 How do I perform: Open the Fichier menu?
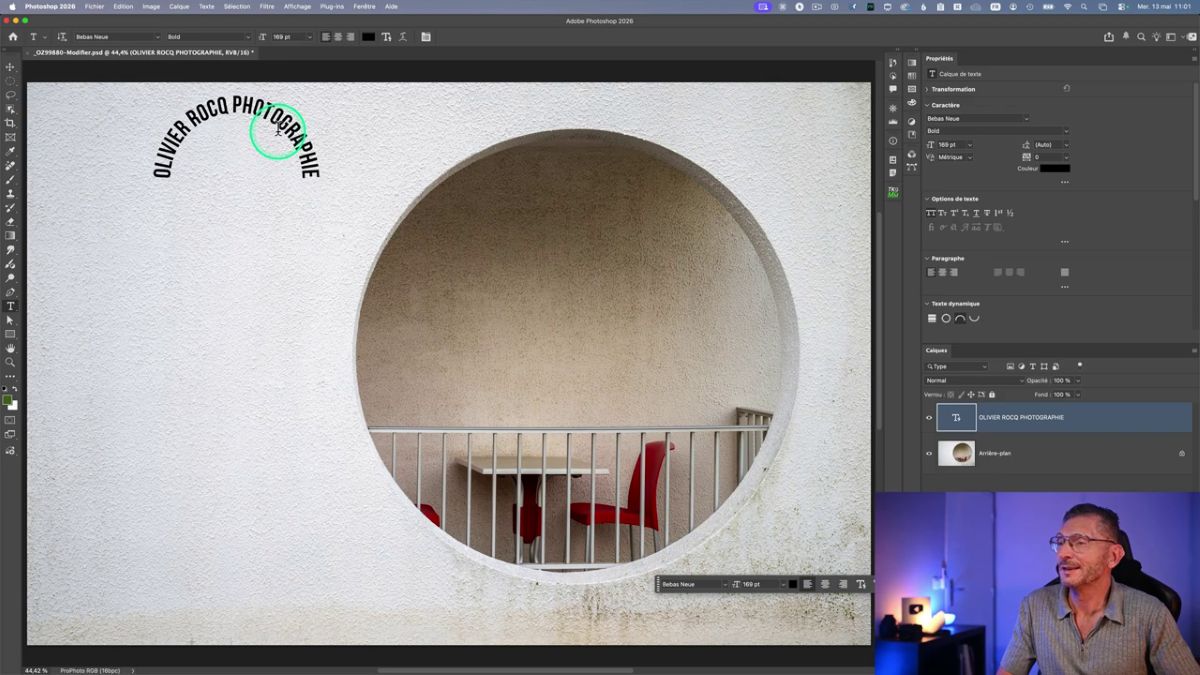pos(94,6)
